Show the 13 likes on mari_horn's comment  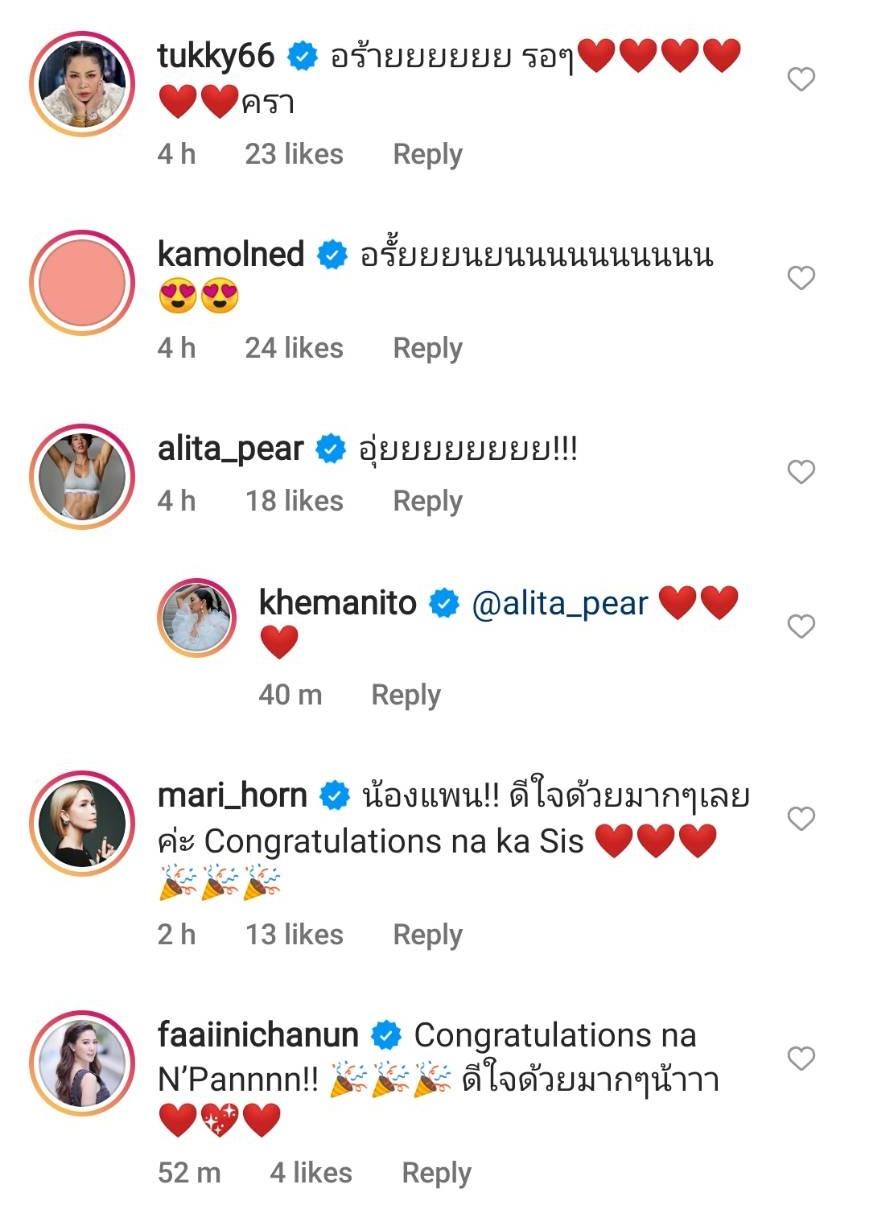[x=294, y=934]
